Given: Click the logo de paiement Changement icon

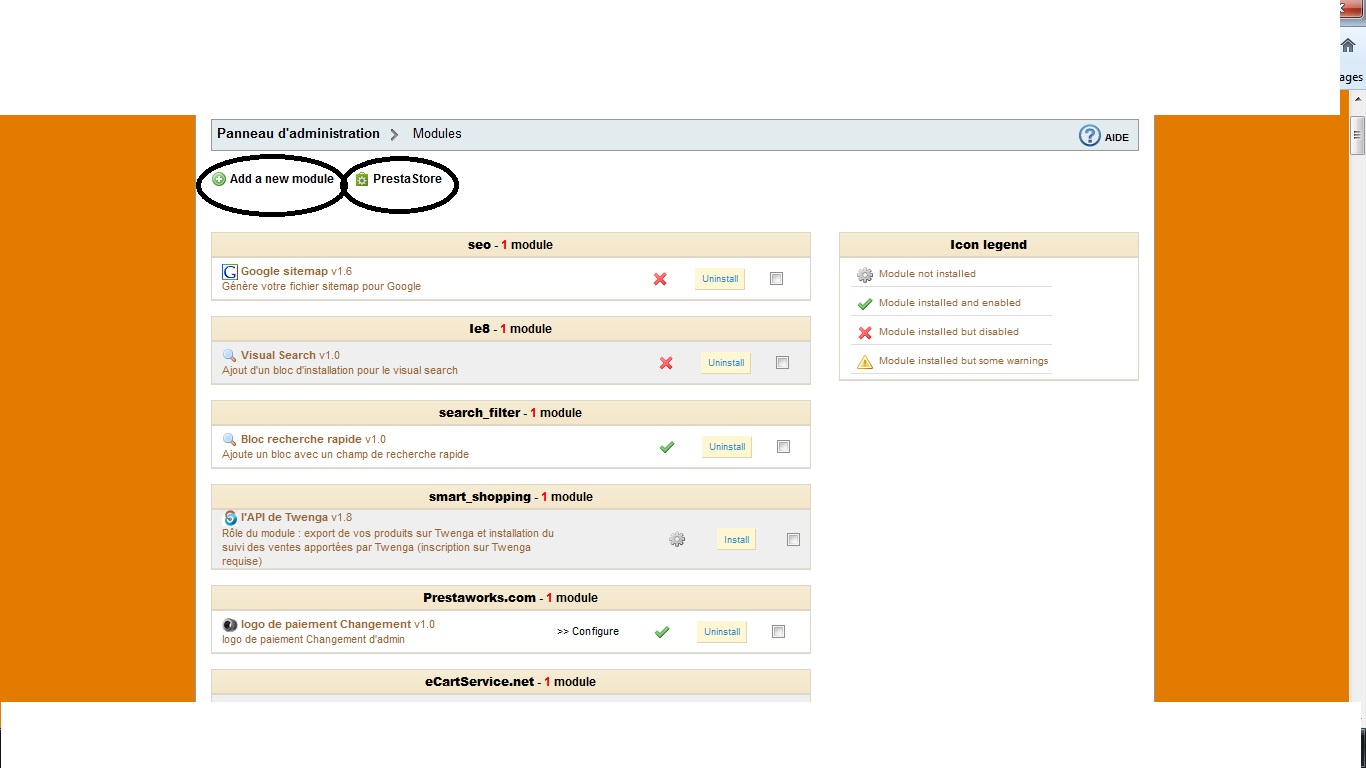Looking at the screenshot, I should (x=230, y=624).
